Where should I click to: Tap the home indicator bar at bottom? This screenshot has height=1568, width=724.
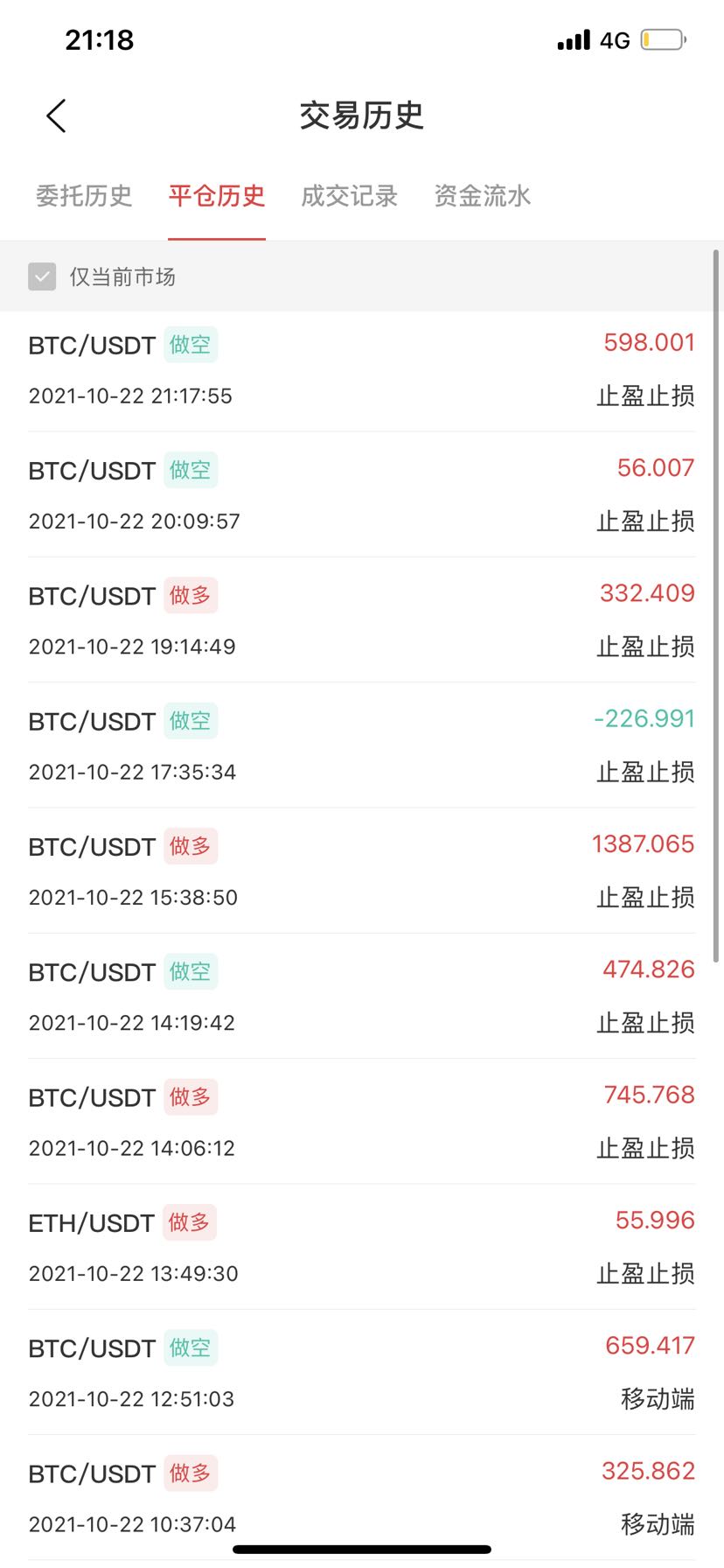click(x=362, y=1549)
